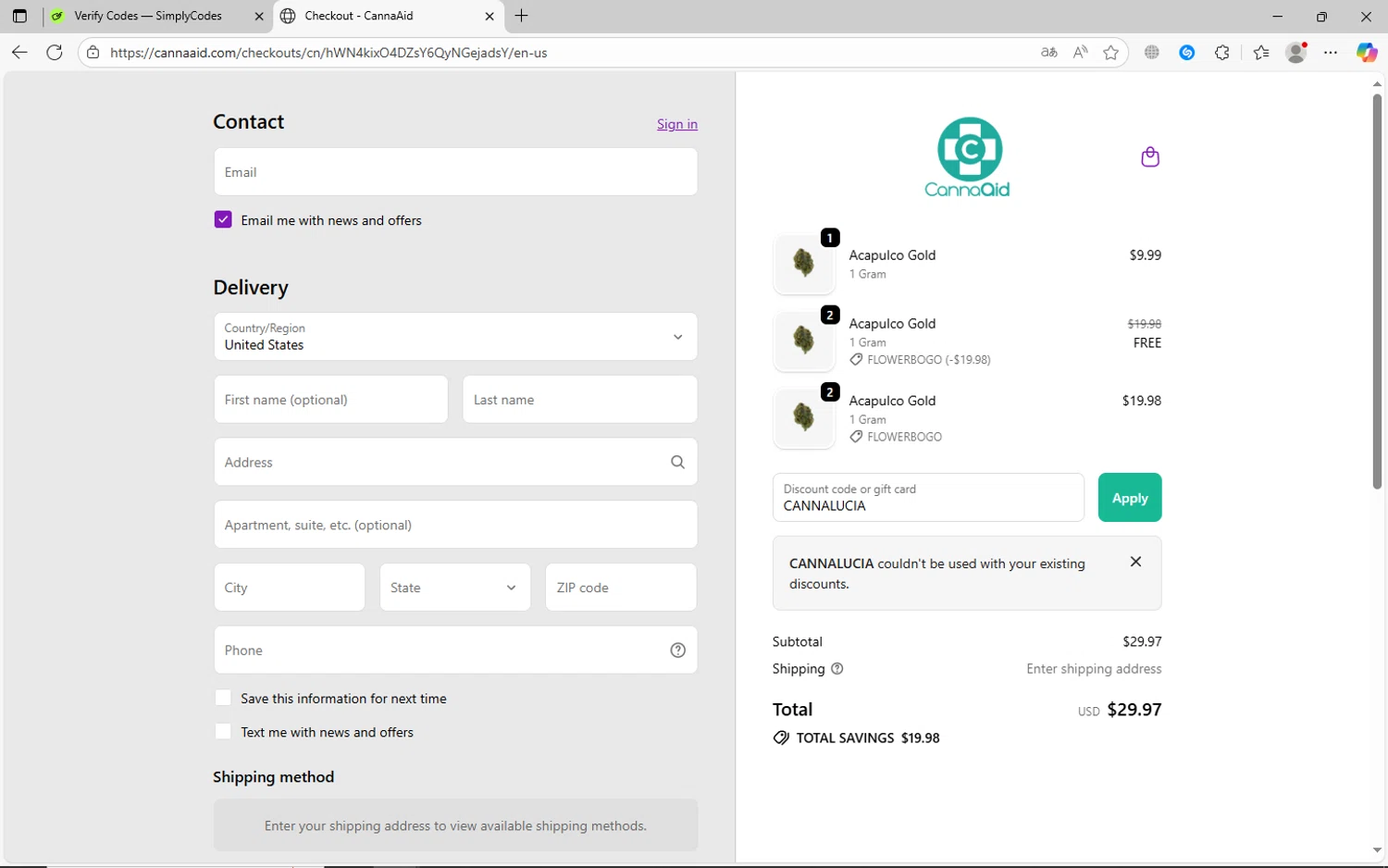This screenshot has height=868, width=1388.
Task: Open Settings and more menu
Action: point(1331,53)
